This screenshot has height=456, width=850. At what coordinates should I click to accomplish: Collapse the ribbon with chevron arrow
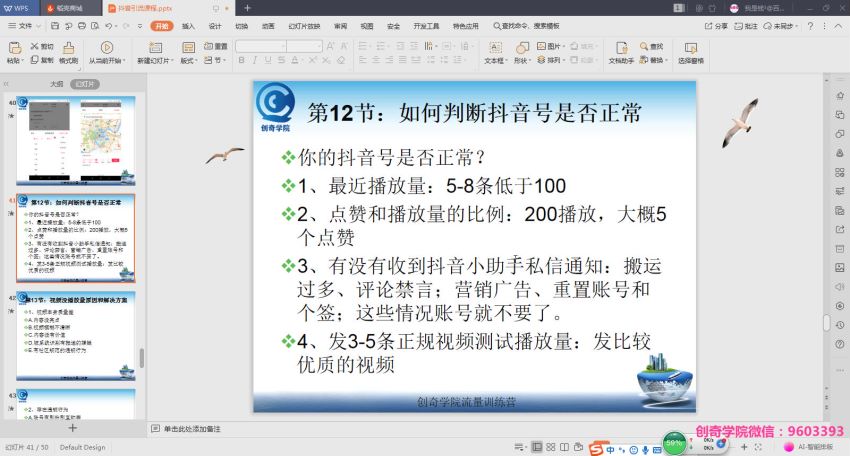click(839, 26)
